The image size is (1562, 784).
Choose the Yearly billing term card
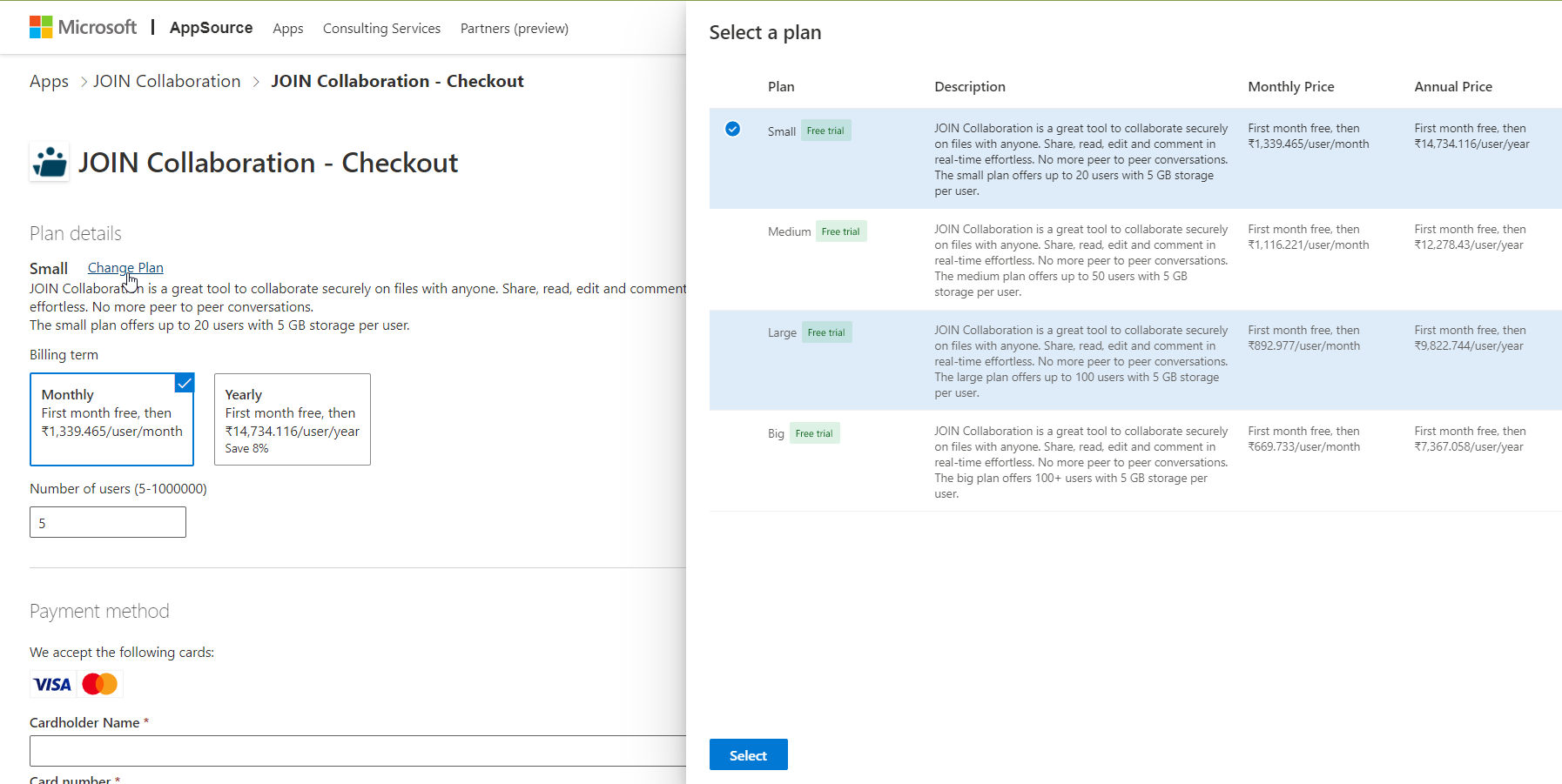click(x=293, y=419)
